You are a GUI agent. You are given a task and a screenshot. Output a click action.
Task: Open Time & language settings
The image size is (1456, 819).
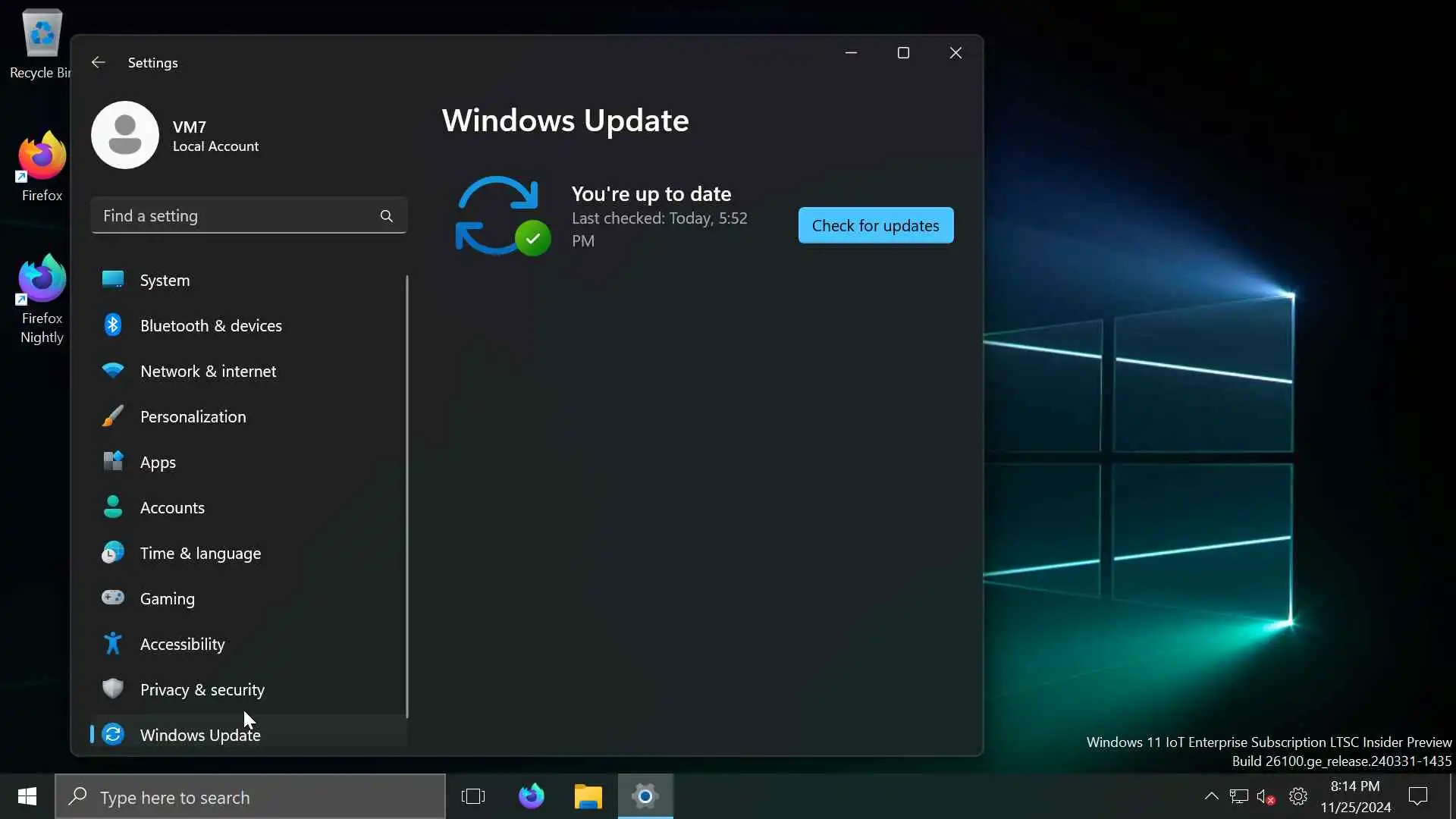tap(200, 554)
